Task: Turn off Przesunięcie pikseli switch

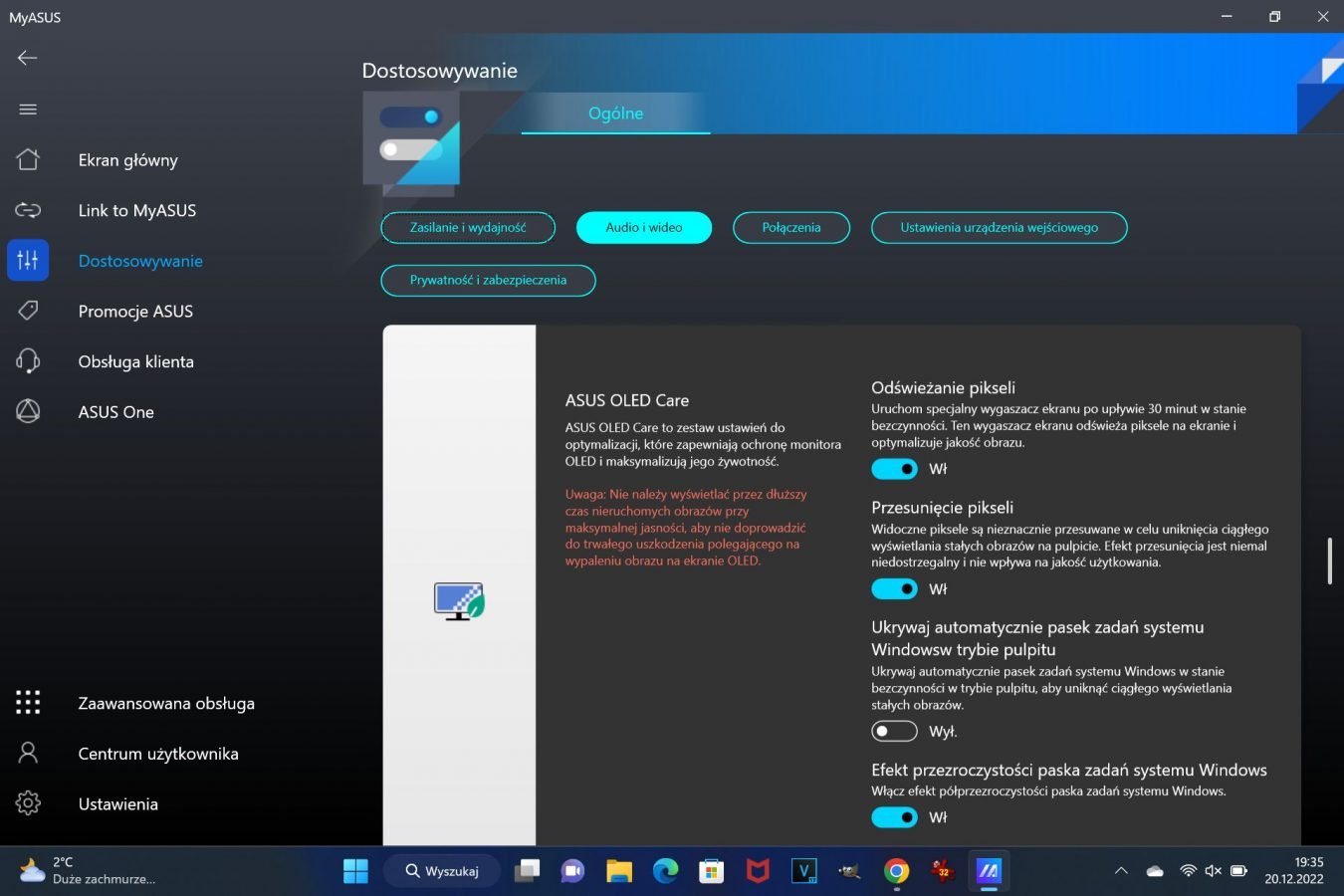Action: [x=894, y=589]
